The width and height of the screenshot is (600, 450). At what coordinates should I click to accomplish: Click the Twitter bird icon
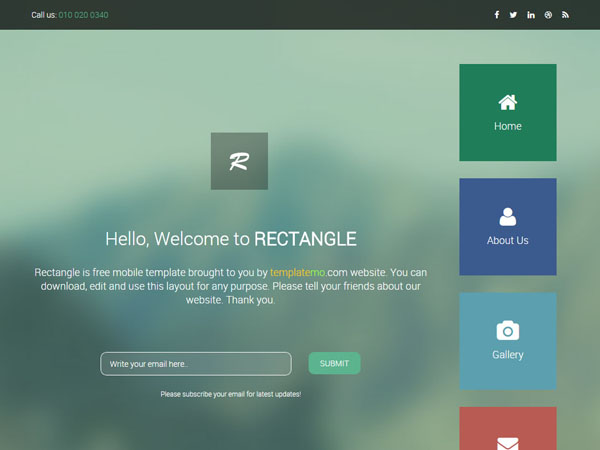[x=514, y=15]
